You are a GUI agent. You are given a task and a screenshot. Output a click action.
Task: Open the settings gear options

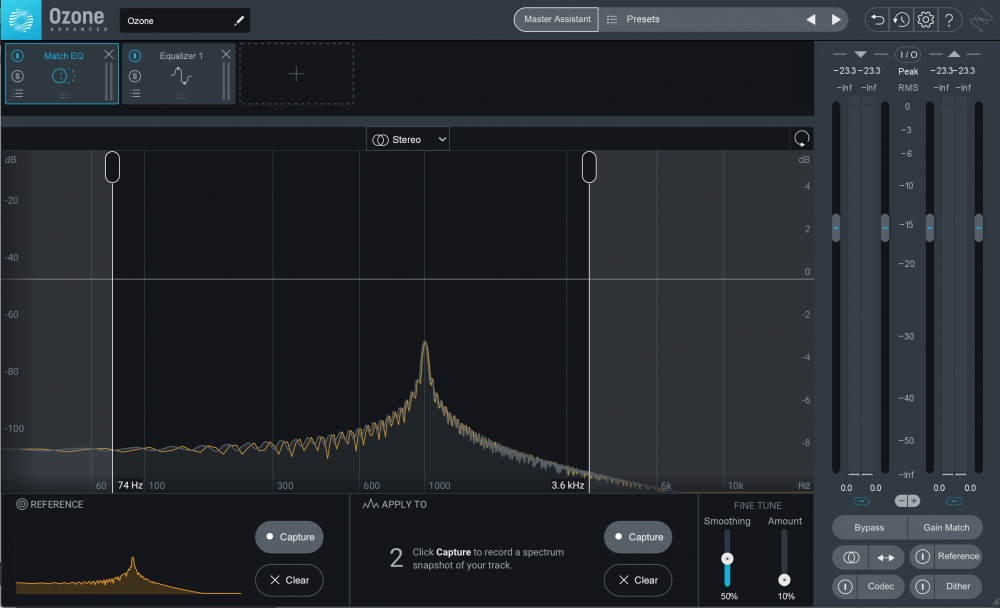[925, 20]
